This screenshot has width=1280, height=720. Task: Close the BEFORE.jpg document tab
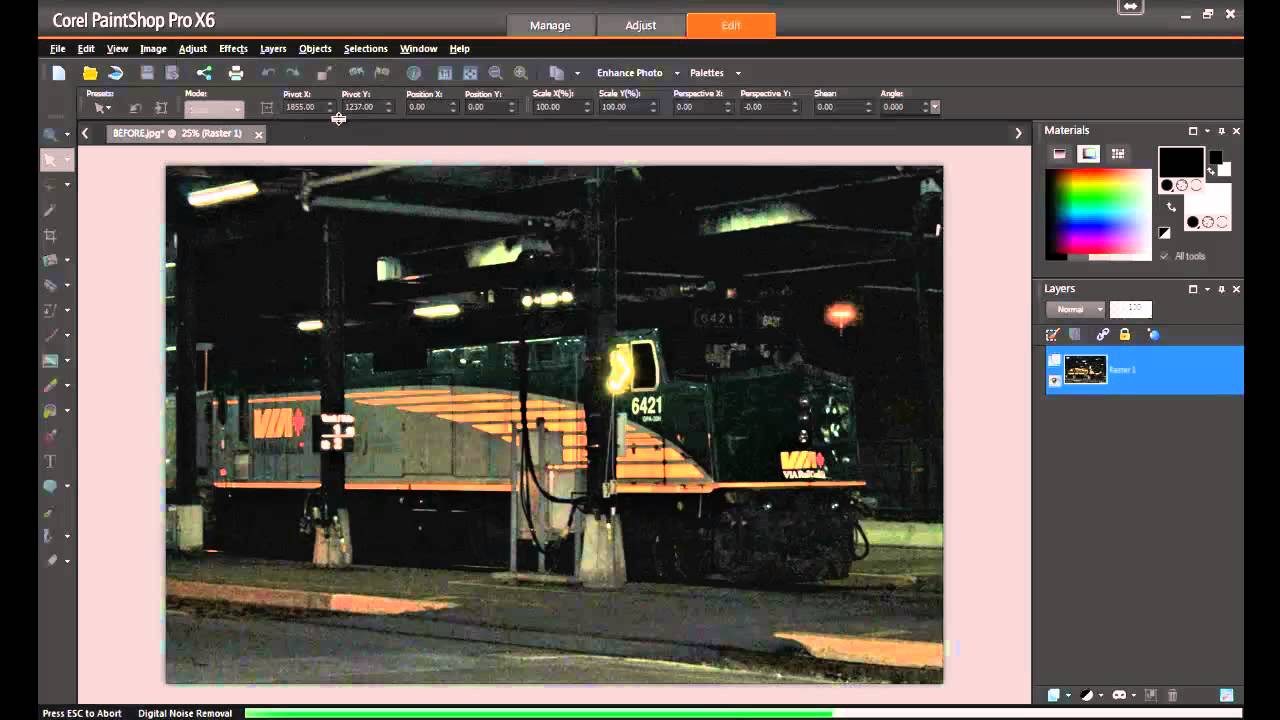[x=258, y=134]
